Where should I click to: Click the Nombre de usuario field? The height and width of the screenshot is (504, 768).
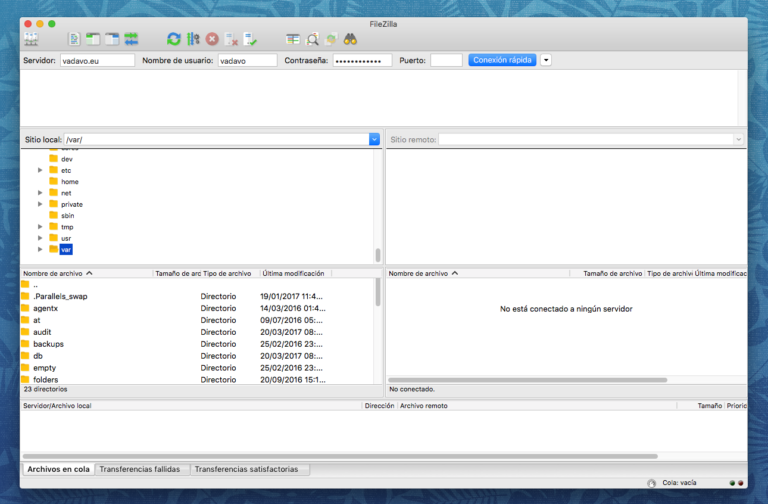click(247, 60)
